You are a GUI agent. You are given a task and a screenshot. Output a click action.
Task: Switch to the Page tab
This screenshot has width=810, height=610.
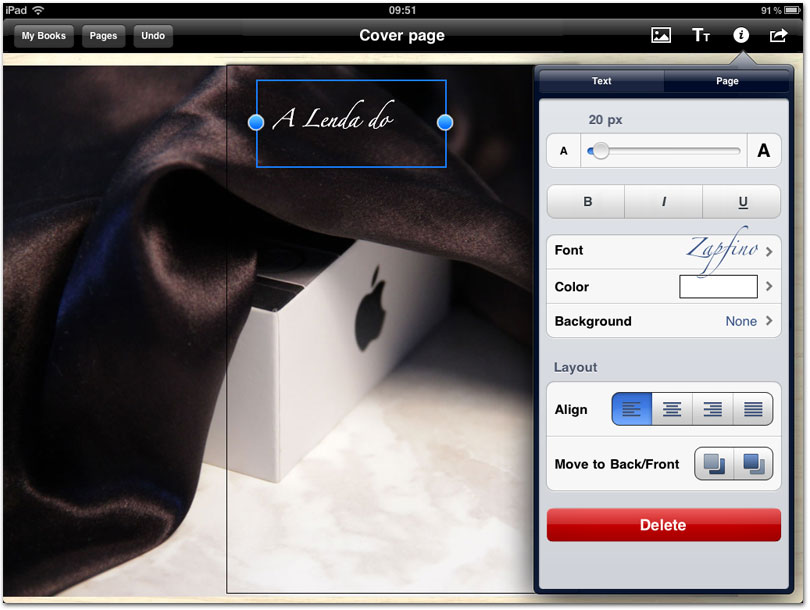click(x=727, y=81)
